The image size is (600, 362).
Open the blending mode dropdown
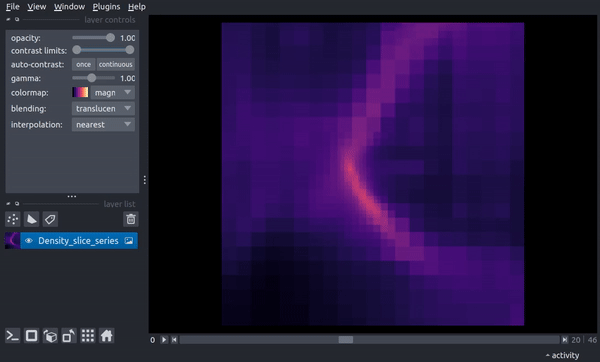pyautogui.click(x=103, y=109)
